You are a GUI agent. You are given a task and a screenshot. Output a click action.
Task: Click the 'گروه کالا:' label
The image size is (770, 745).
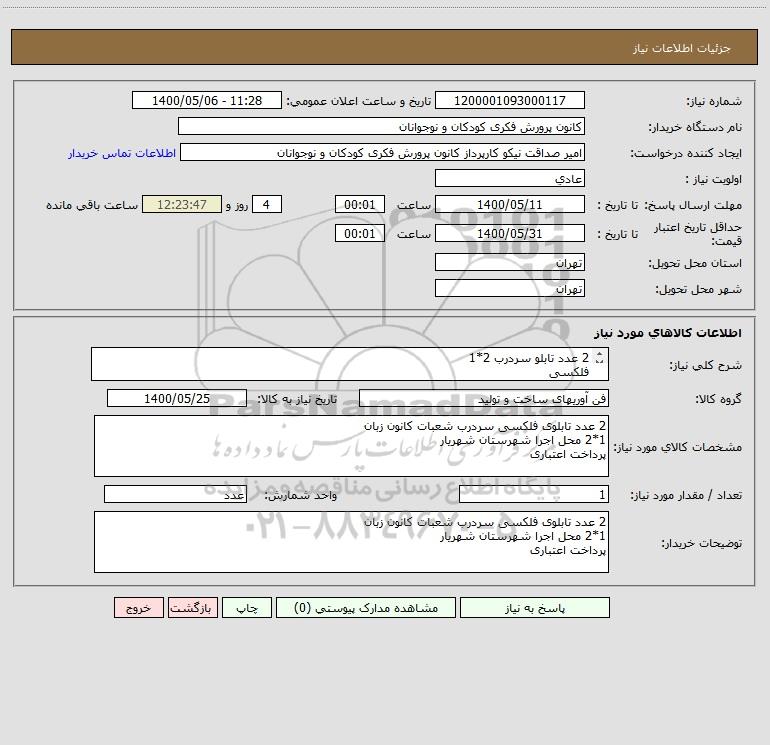pyautogui.click(x=718, y=399)
